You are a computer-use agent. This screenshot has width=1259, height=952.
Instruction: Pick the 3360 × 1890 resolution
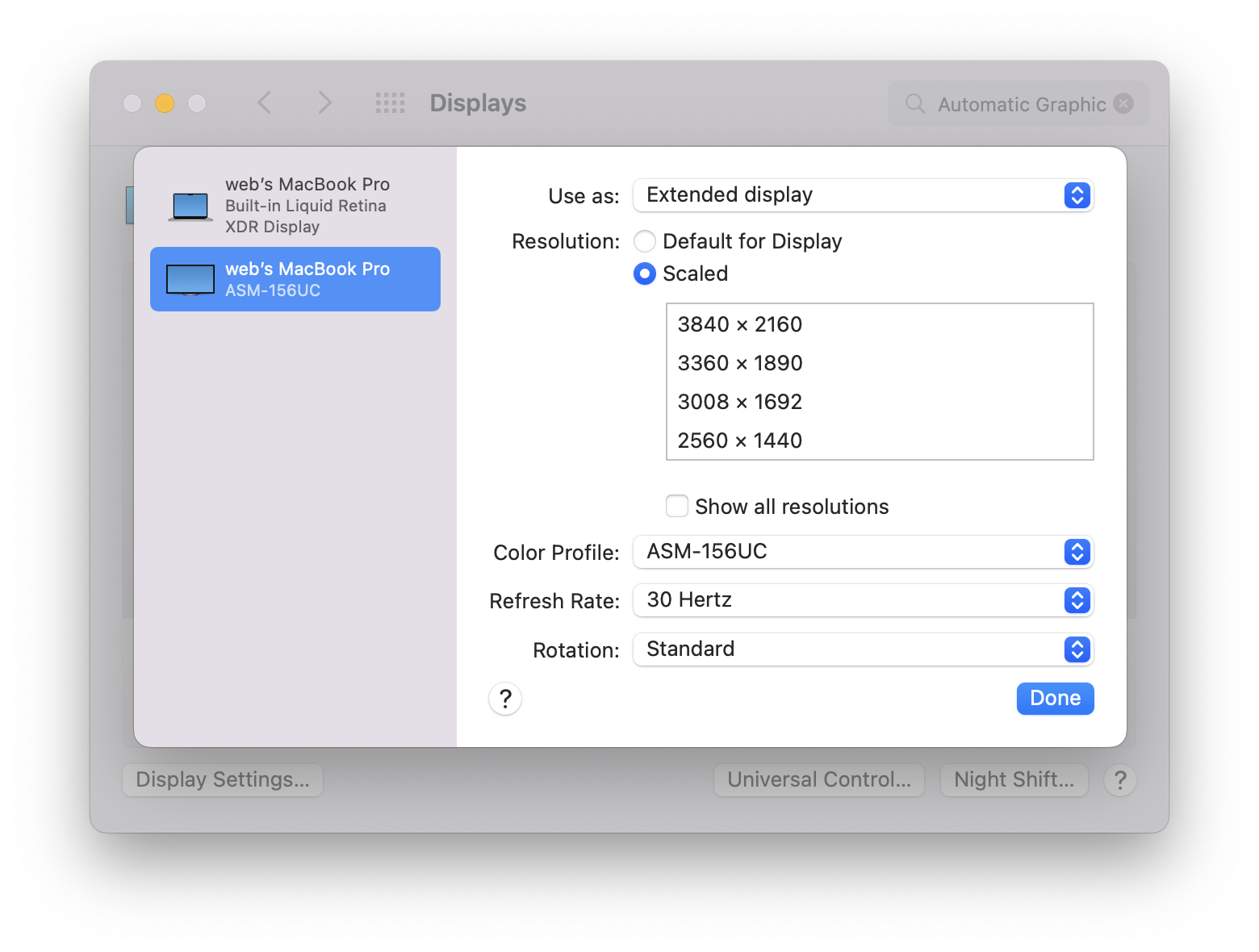pos(880,363)
